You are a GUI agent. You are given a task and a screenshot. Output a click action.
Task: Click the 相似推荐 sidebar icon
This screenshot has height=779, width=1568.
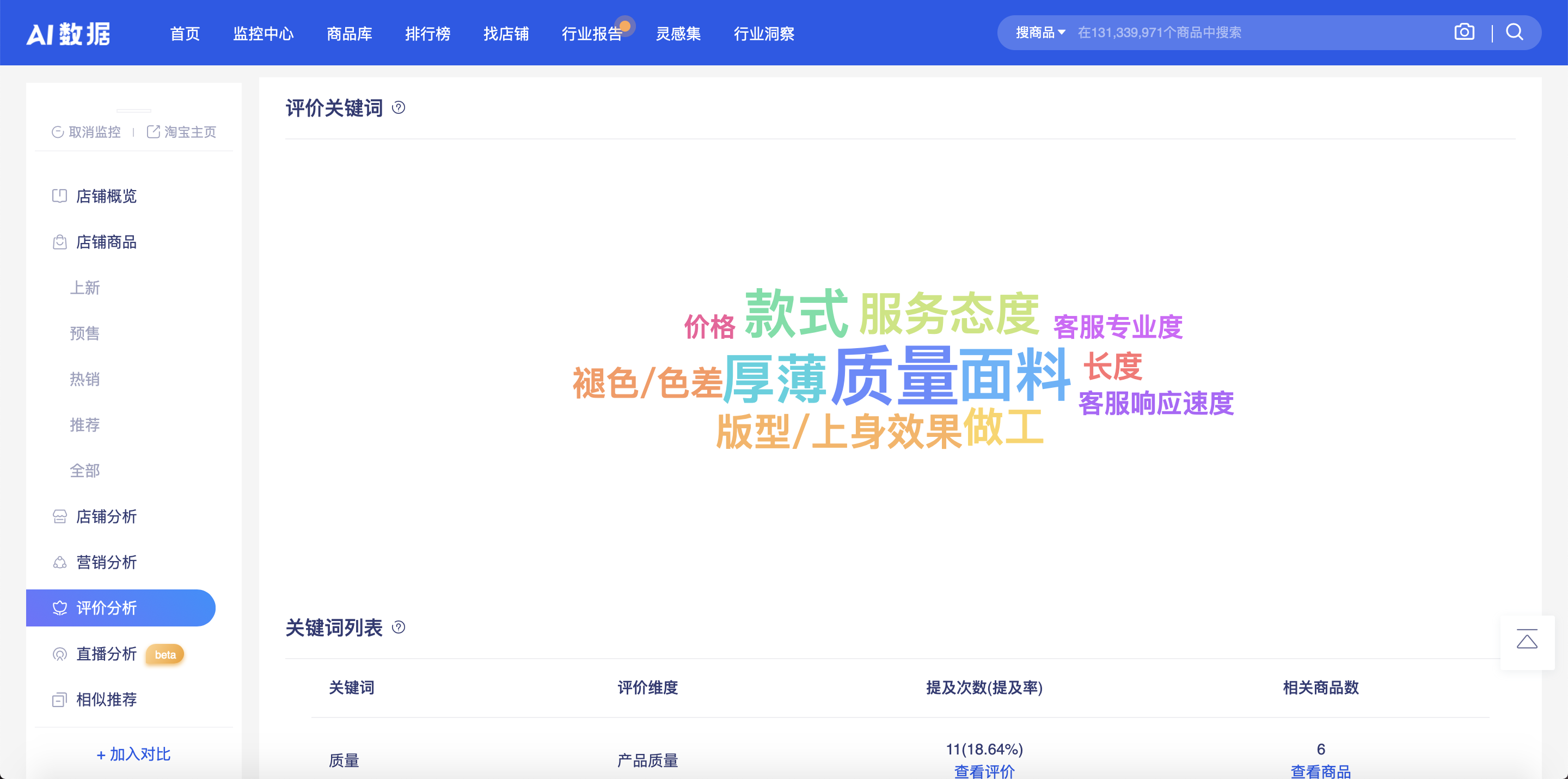pyautogui.click(x=59, y=699)
